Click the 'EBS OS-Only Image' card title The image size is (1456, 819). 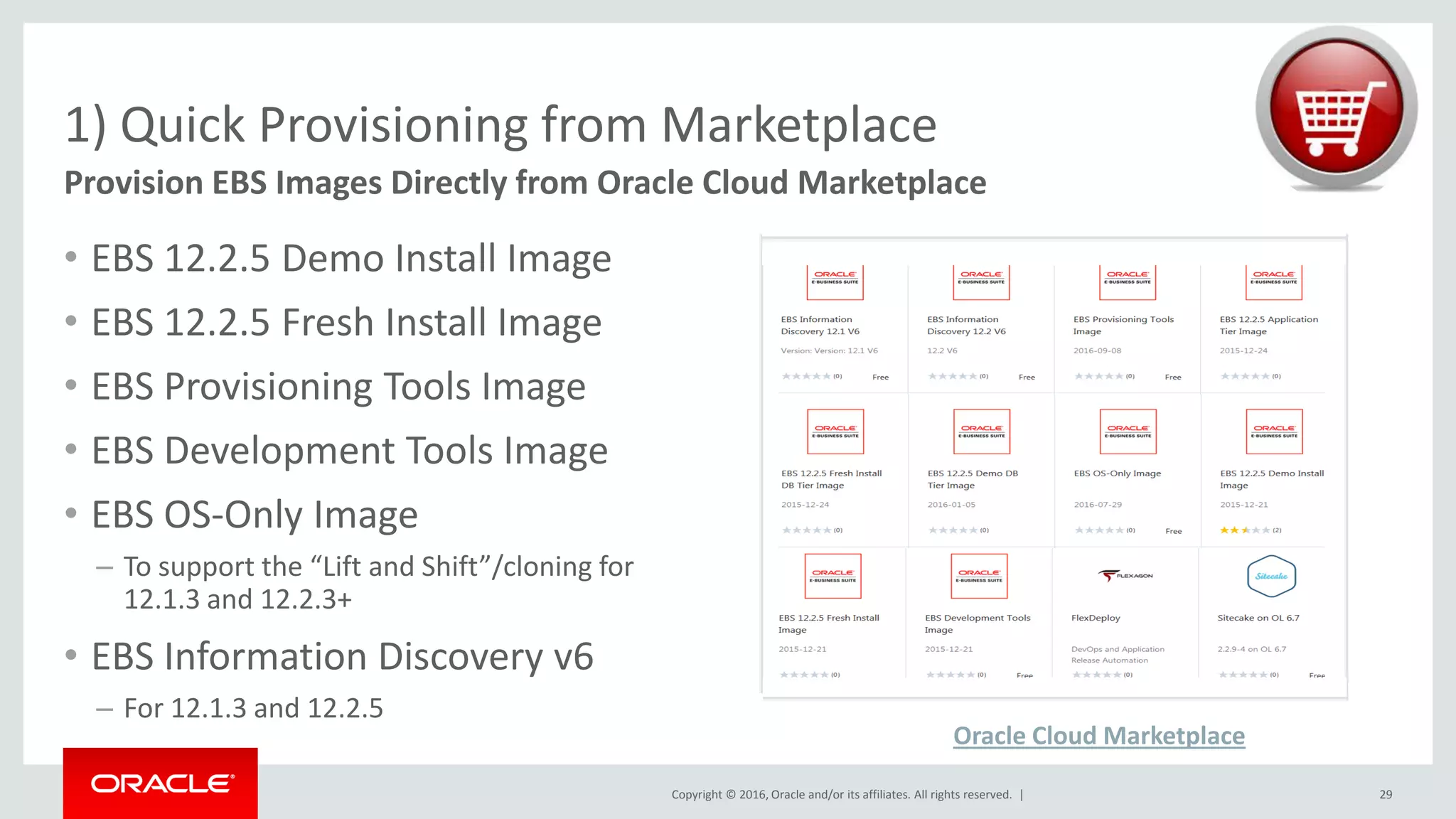[x=1118, y=473]
